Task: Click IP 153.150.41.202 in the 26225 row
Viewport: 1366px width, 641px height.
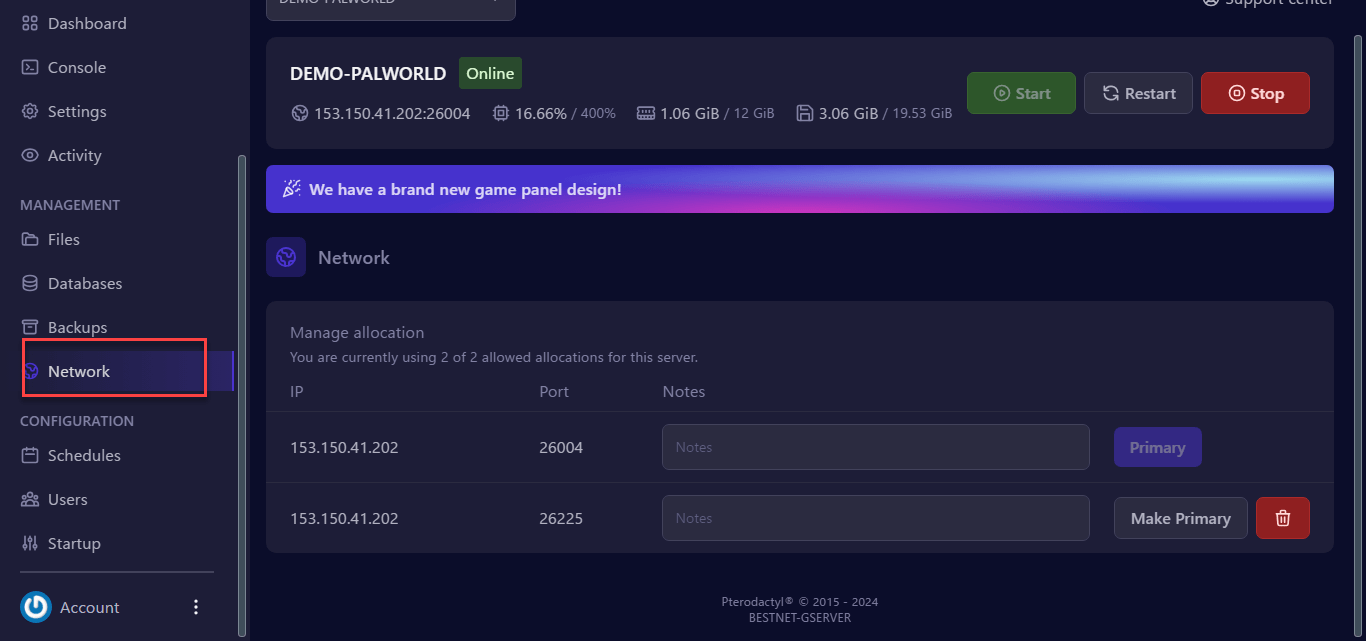Action: (344, 518)
